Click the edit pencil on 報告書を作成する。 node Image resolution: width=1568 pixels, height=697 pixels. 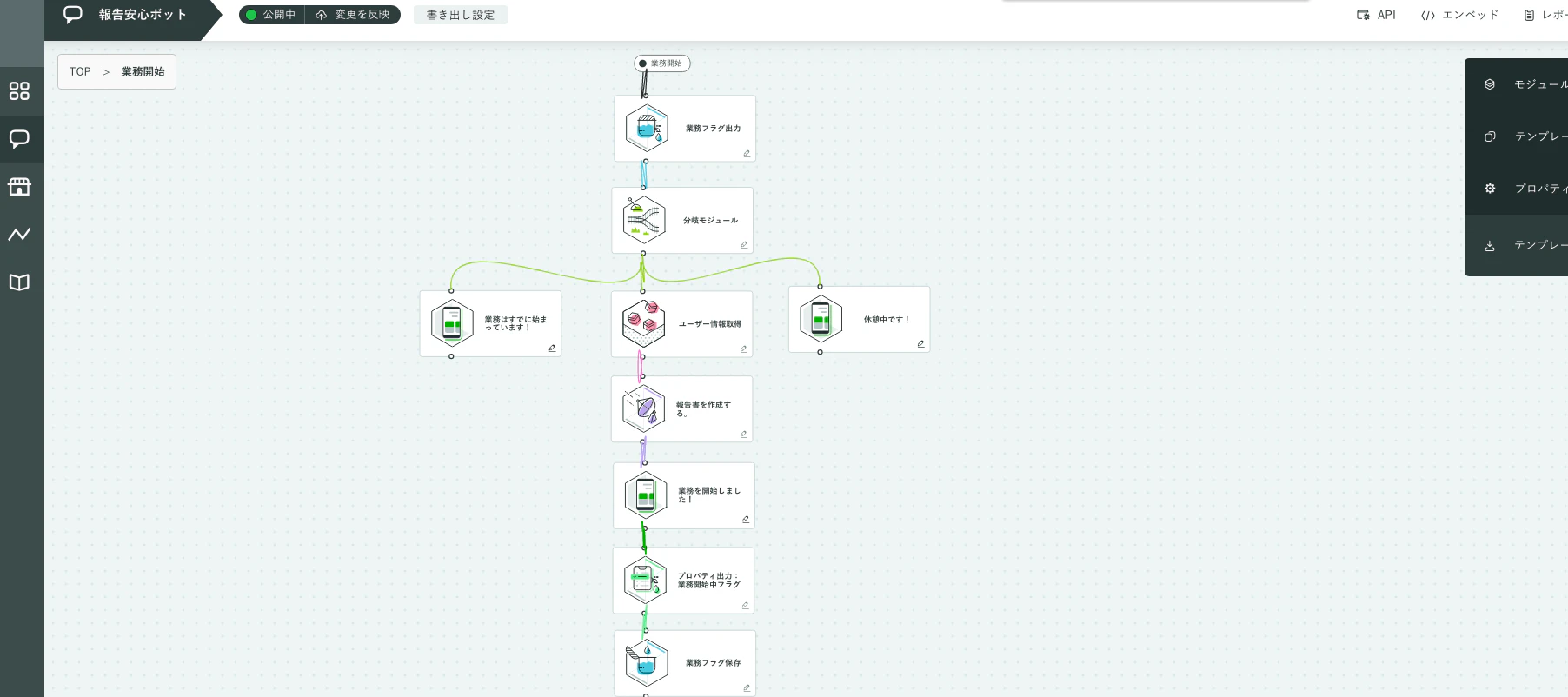pyautogui.click(x=743, y=435)
